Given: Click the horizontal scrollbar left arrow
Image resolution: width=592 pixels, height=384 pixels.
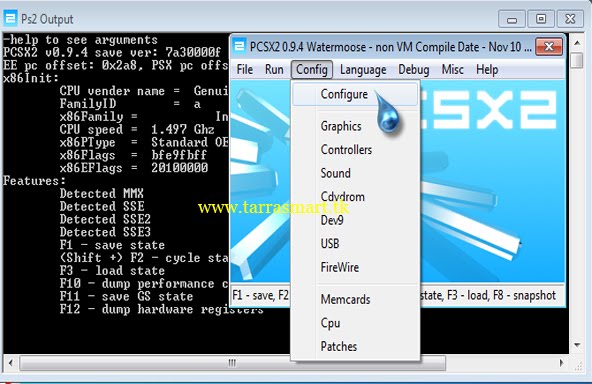Looking at the screenshot, I should pyautogui.click(x=11, y=363).
